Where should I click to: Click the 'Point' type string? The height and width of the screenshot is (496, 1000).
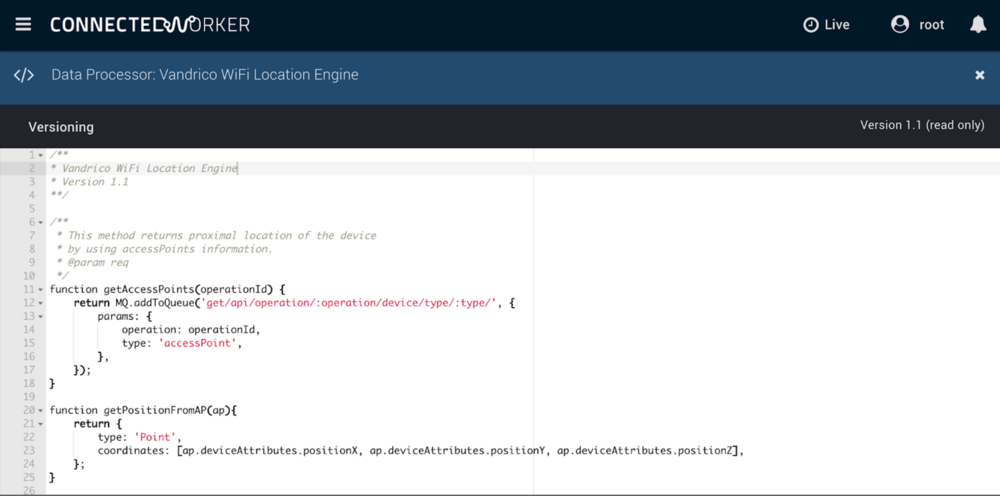coord(153,437)
